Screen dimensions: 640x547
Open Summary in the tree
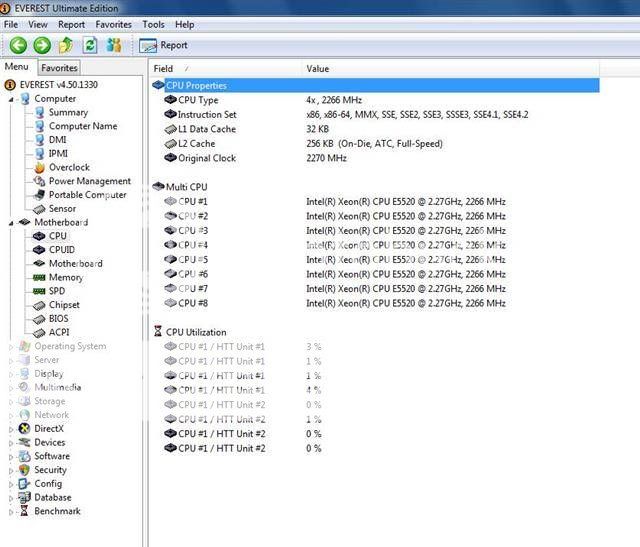click(68, 112)
